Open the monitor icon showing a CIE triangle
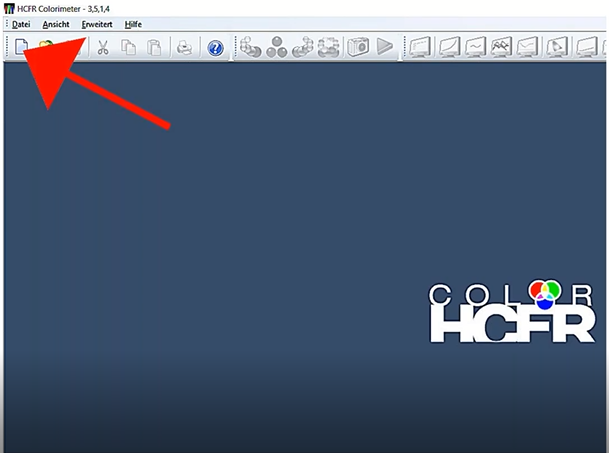Screen dimensions: 609x453 [x=557, y=47]
